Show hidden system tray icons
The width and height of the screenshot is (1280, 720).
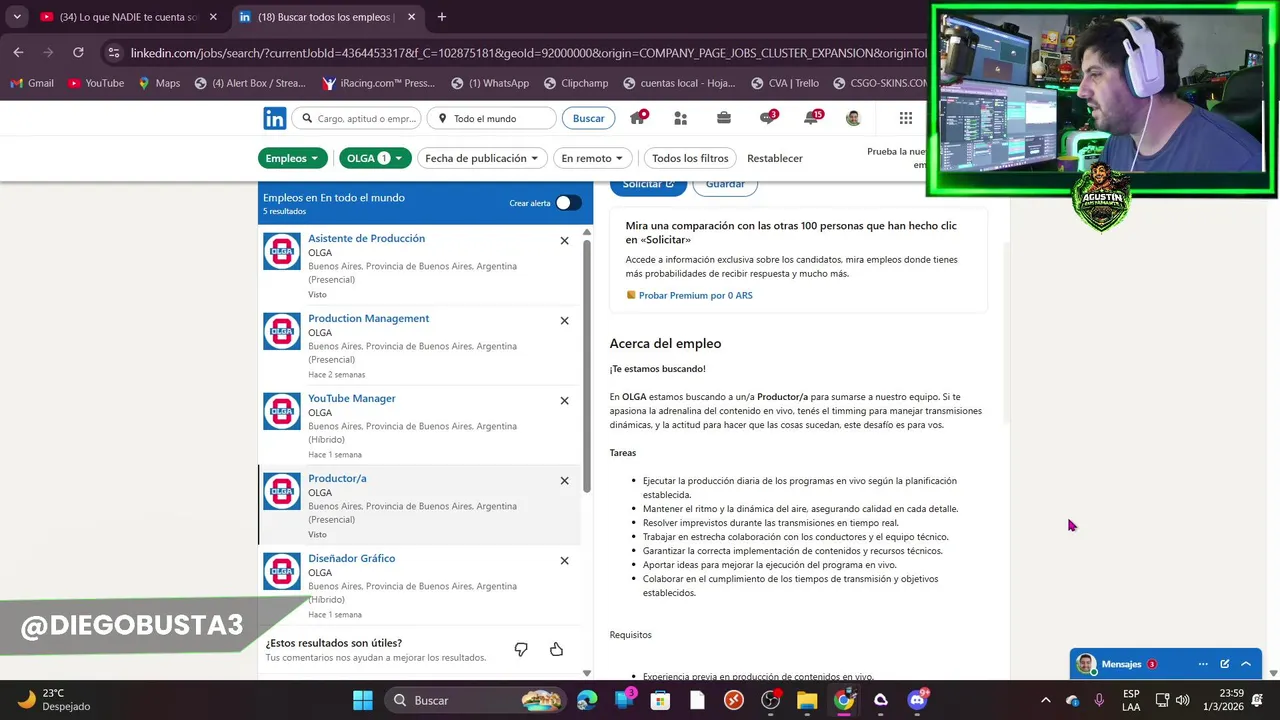(x=1046, y=700)
